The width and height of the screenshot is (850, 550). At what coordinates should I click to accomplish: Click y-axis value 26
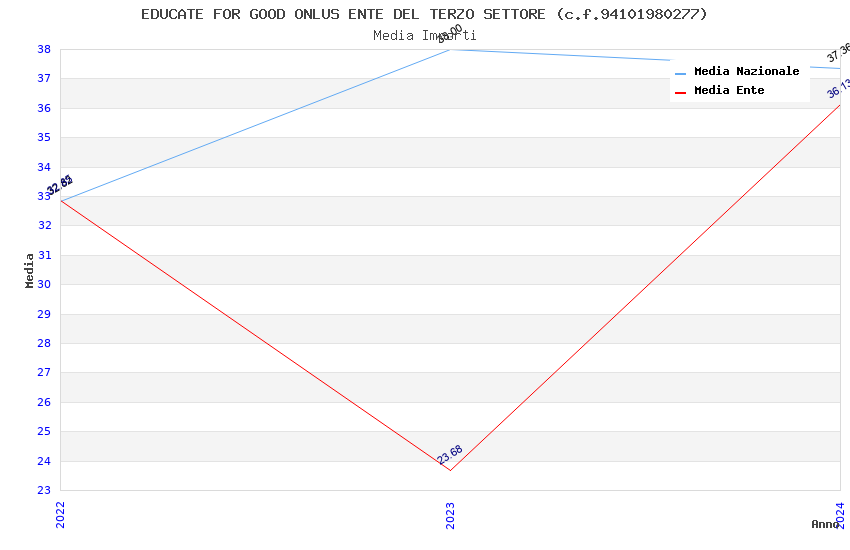(x=44, y=402)
